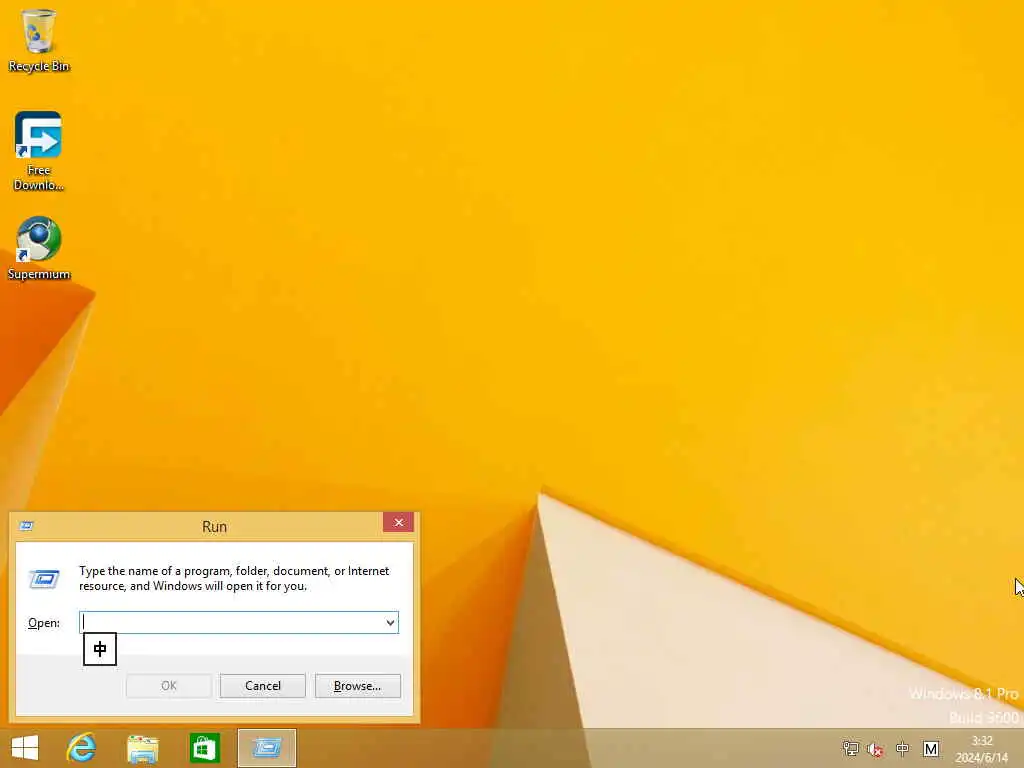Expand the Open combo box dropdown arrow
Viewport: 1024px width, 768px height.
pos(390,622)
